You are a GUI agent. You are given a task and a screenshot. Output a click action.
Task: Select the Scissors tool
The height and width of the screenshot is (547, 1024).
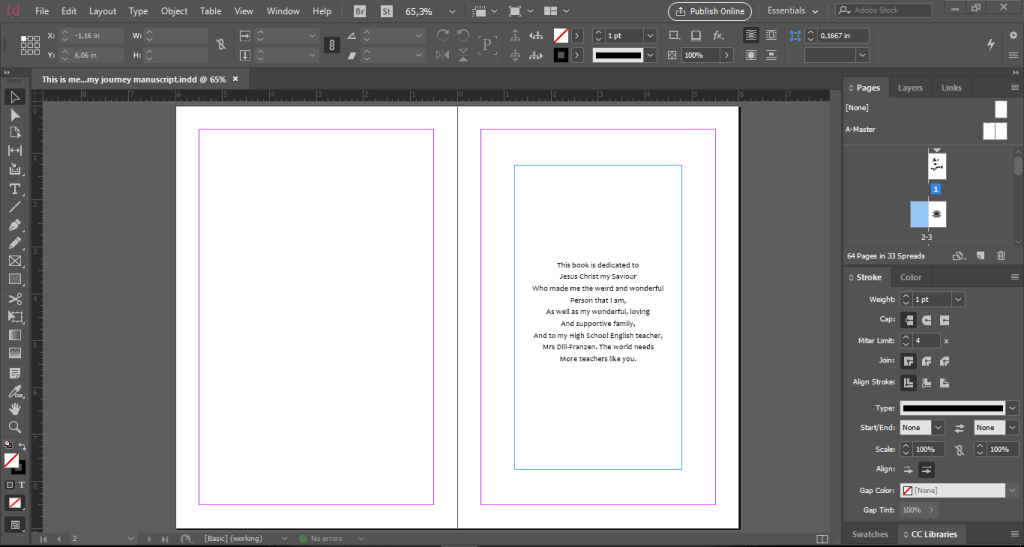(x=15, y=298)
